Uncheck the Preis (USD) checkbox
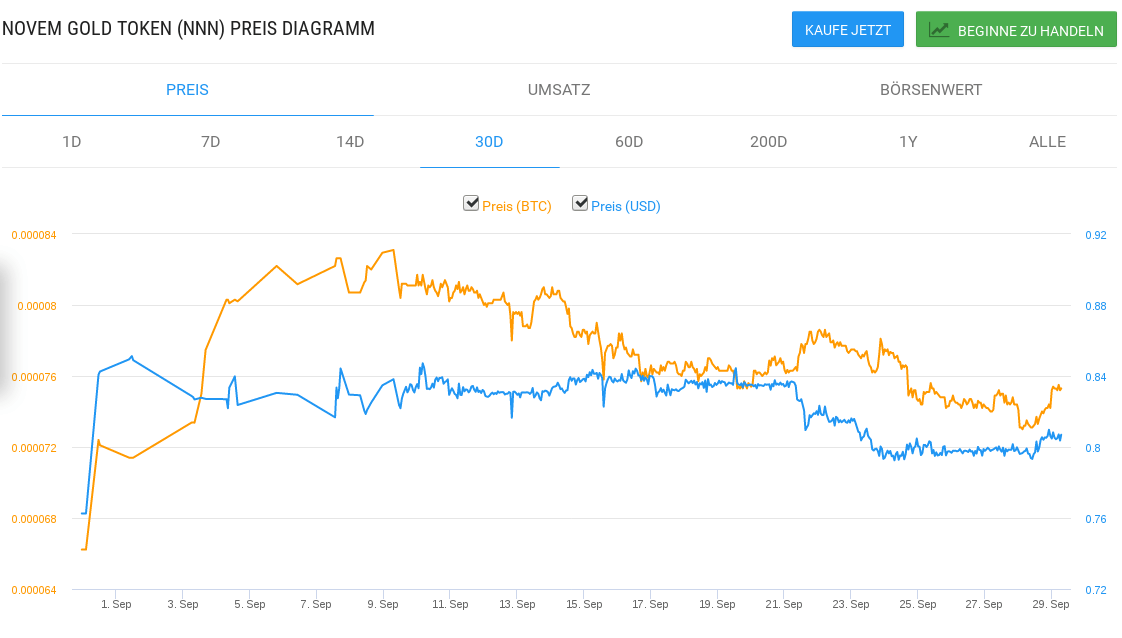The image size is (1122, 638). tap(580, 204)
